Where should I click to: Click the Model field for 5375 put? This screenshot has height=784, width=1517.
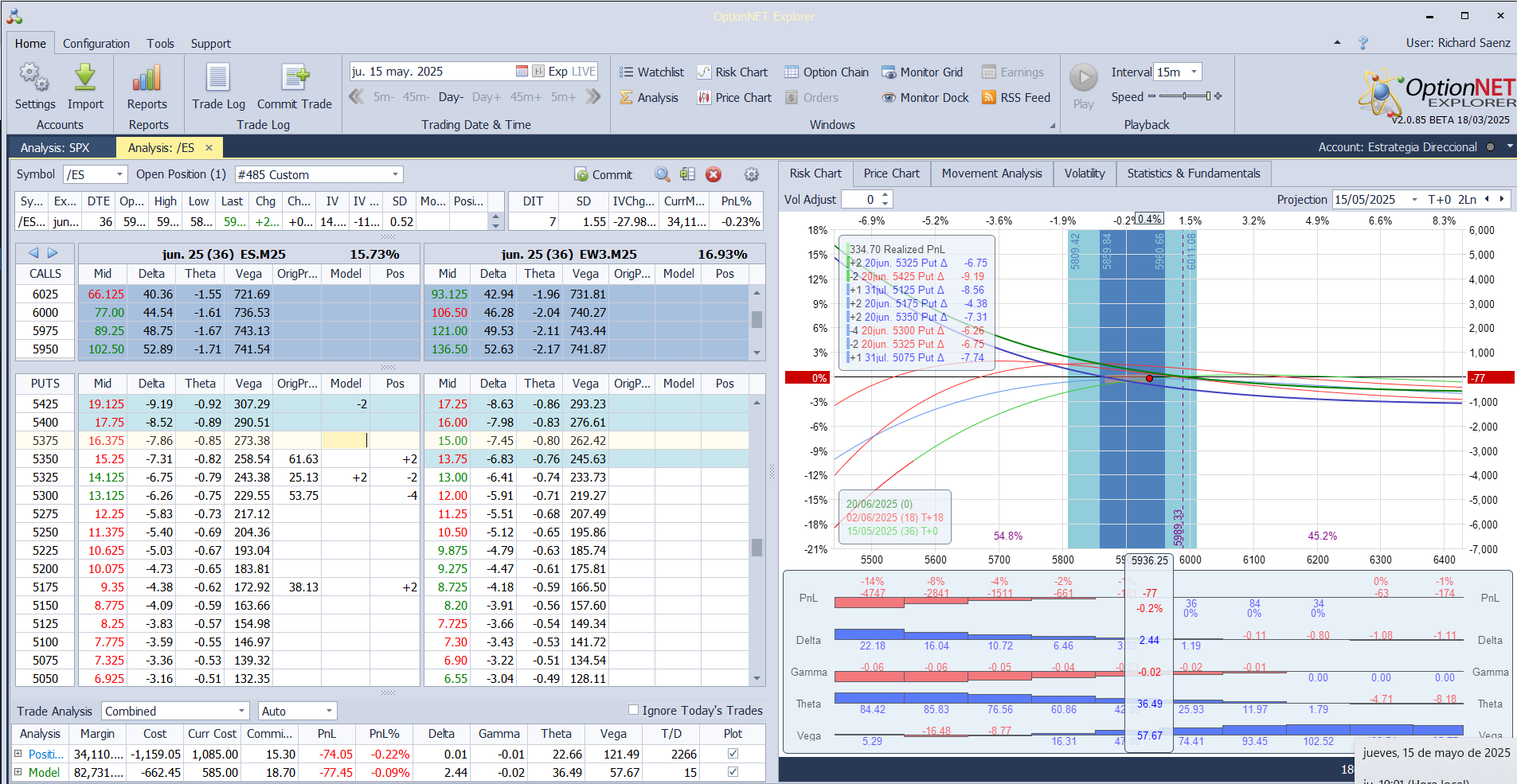pos(346,441)
